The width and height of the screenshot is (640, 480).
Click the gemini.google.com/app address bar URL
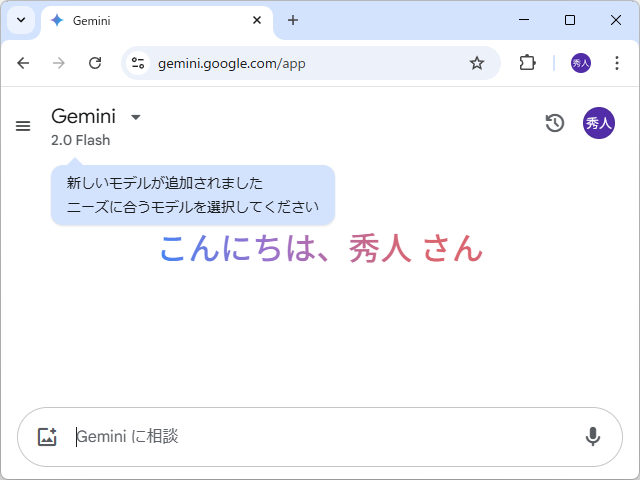[x=231, y=64]
